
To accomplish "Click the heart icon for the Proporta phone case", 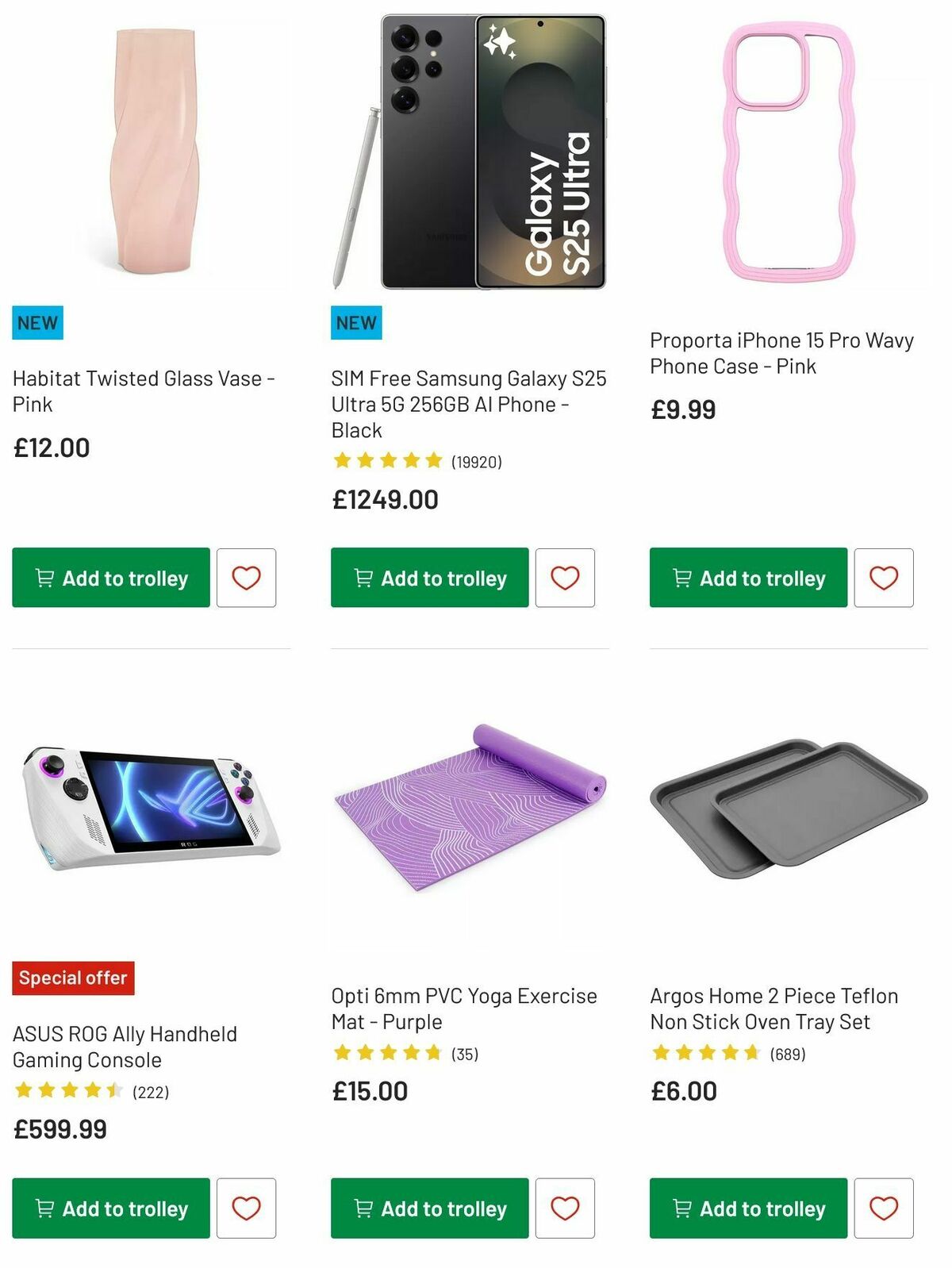I will pos(883,578).
